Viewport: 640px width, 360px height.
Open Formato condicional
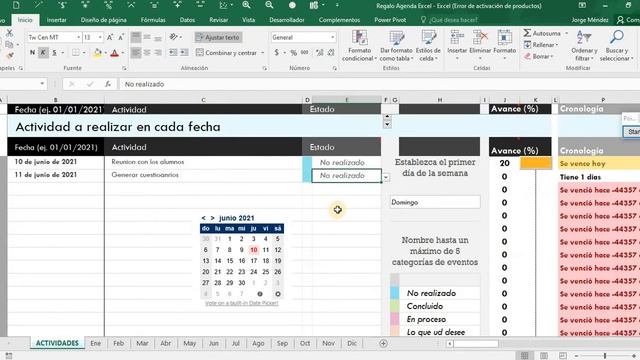coord(359,45)
